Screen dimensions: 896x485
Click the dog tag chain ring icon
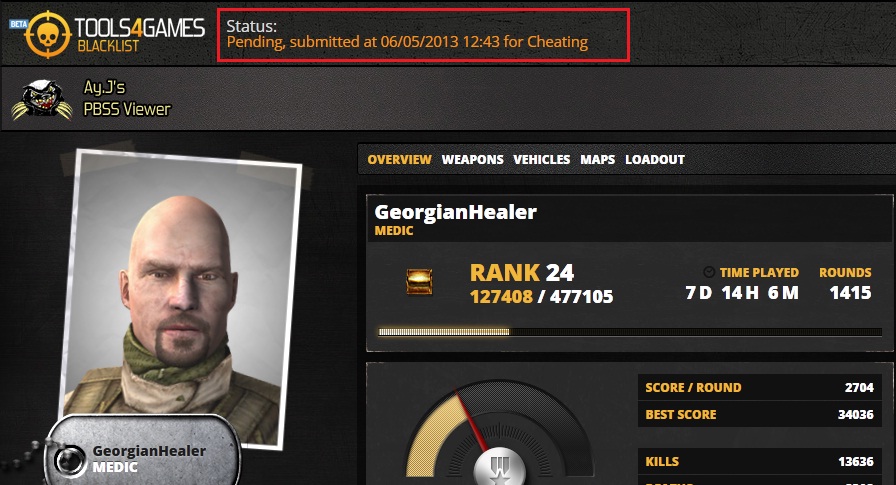70,460
